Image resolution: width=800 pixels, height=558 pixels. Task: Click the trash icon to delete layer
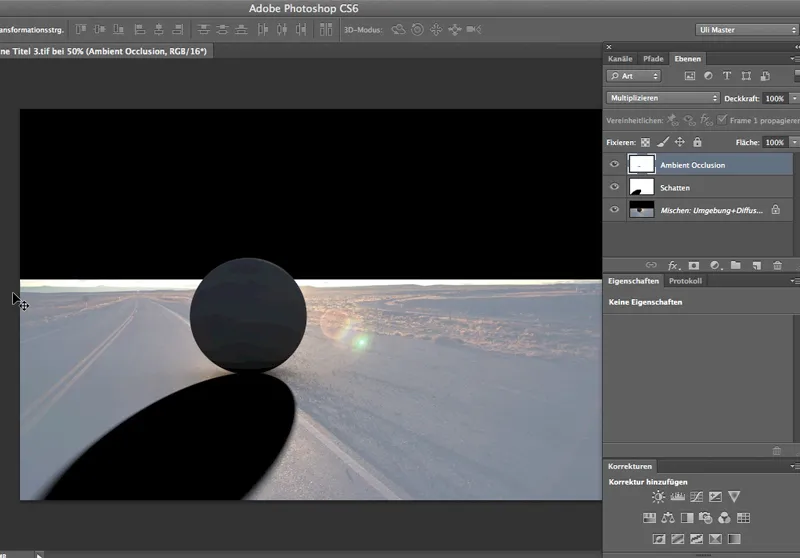click(x=777, y=265)
